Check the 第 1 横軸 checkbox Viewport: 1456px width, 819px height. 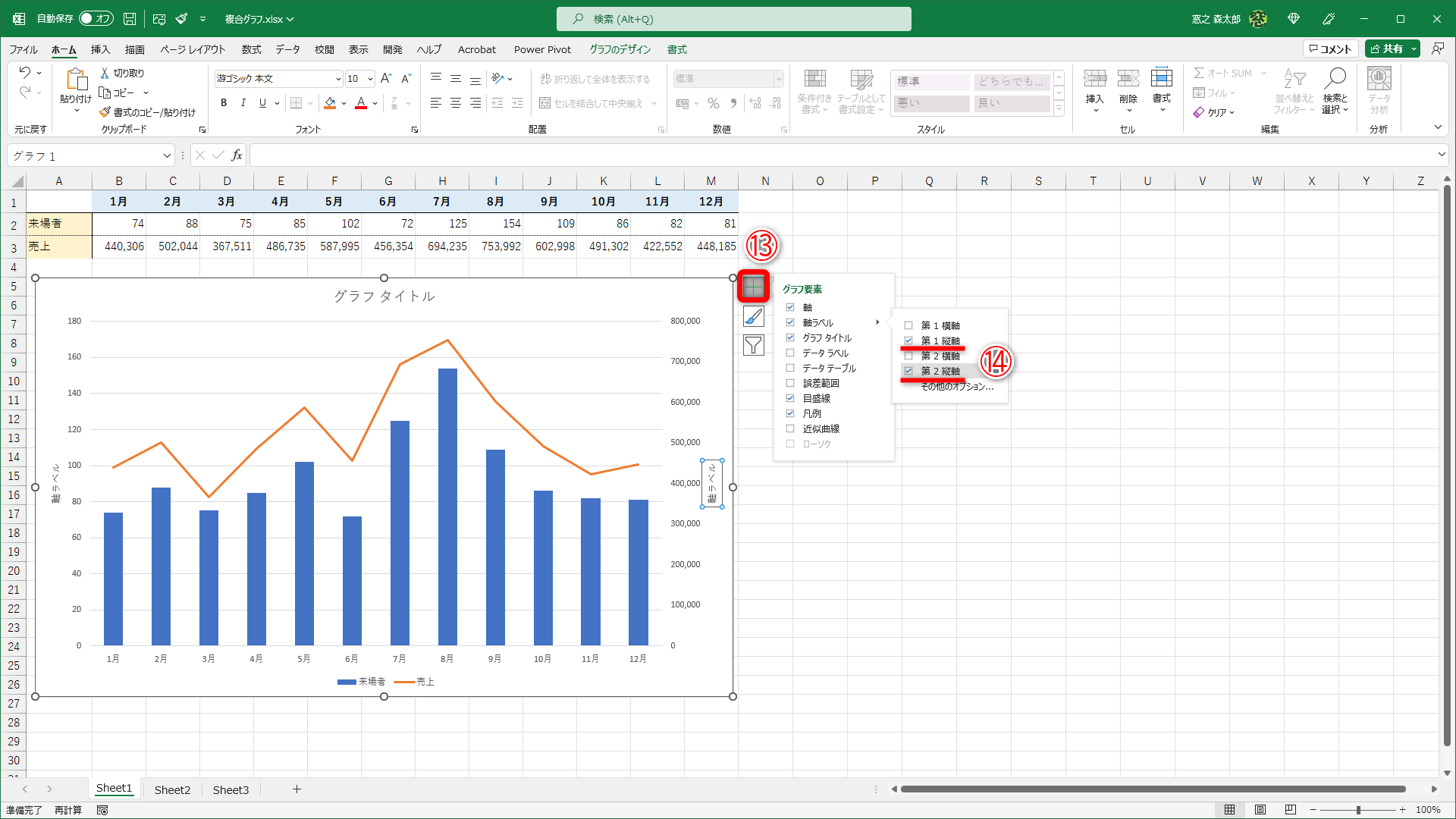click(x=908, y=325)
